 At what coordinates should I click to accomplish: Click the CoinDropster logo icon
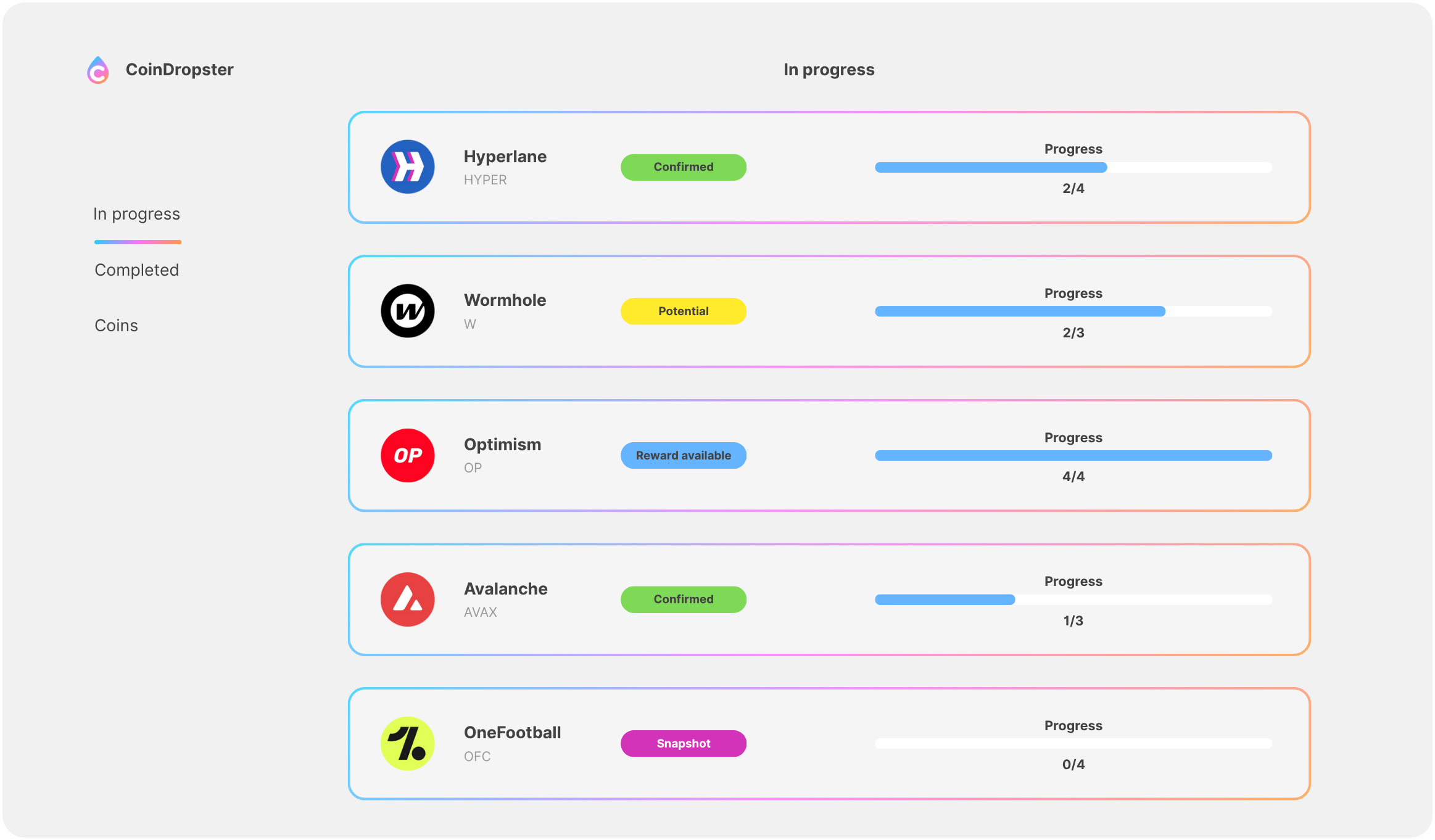(99, 70)
